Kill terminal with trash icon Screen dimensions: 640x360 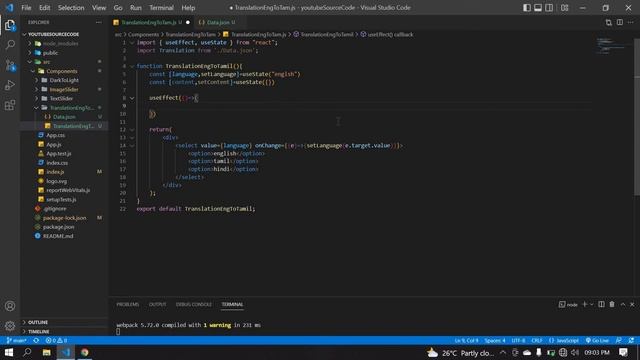(x=612, y=304)
